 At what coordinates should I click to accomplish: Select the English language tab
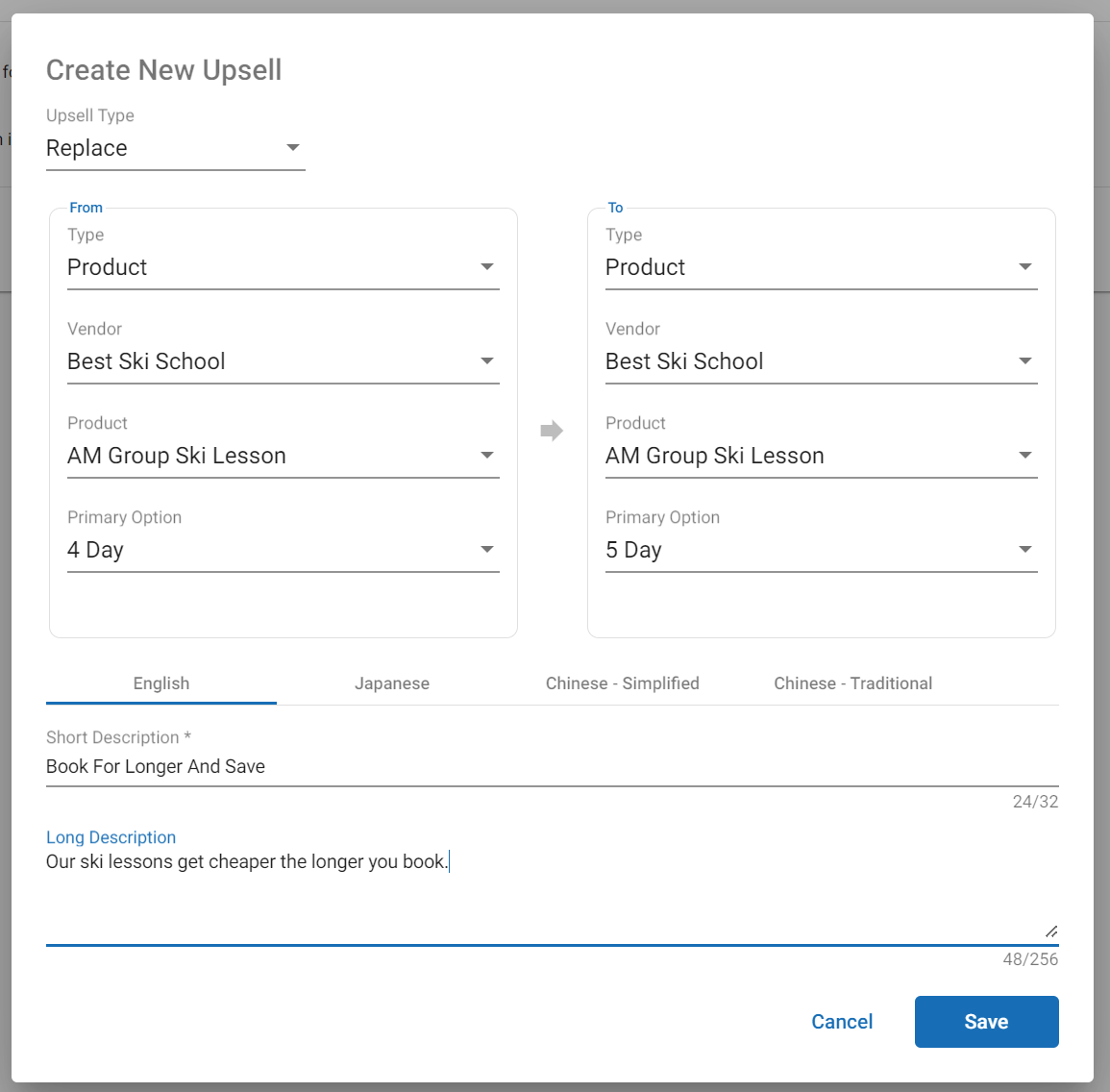pos(161,683)
